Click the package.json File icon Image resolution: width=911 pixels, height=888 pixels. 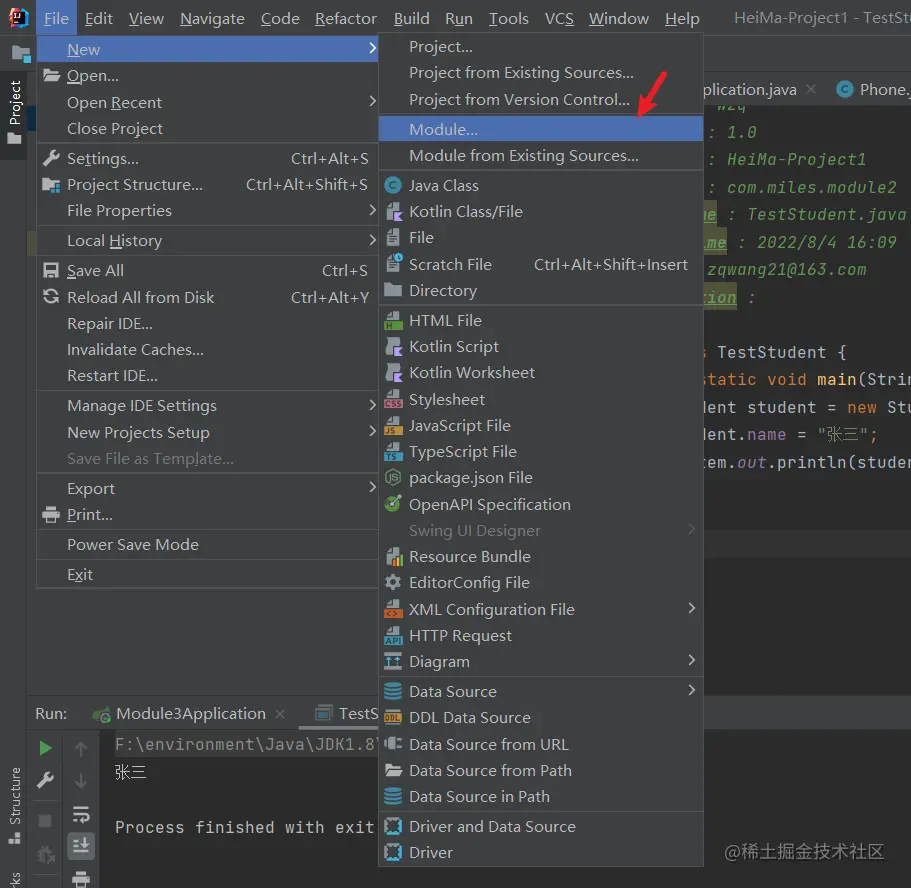click(x=393, y=478)
